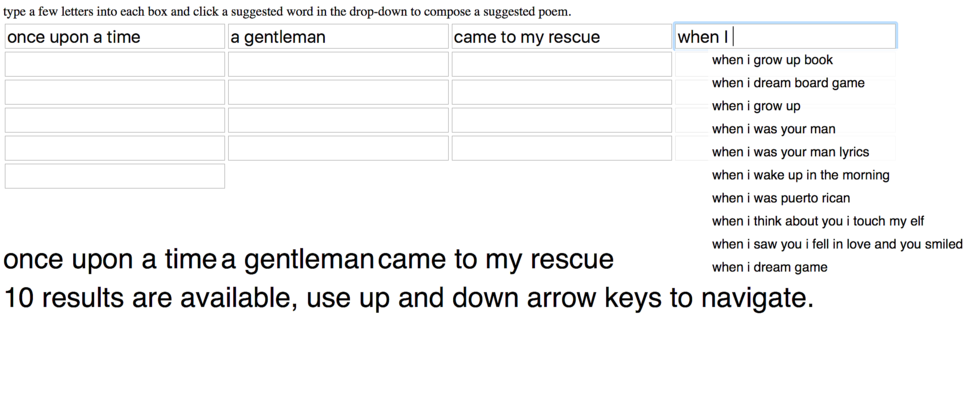Focus the "once upon a time" input box
Screen dimensions: 968x416
(x=115, y=36)
